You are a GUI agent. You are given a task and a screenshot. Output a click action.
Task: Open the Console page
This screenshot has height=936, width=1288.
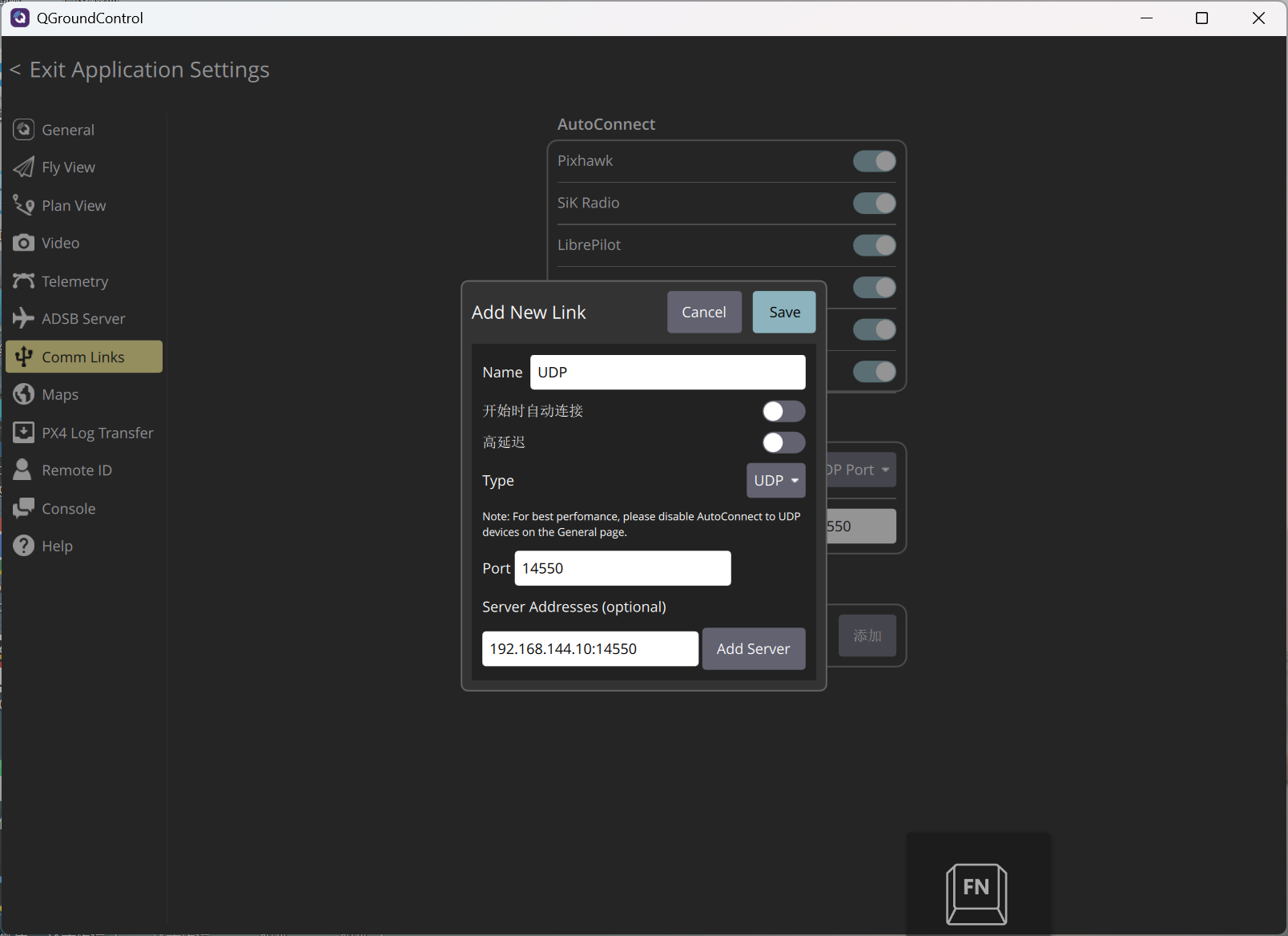(84, 508)
